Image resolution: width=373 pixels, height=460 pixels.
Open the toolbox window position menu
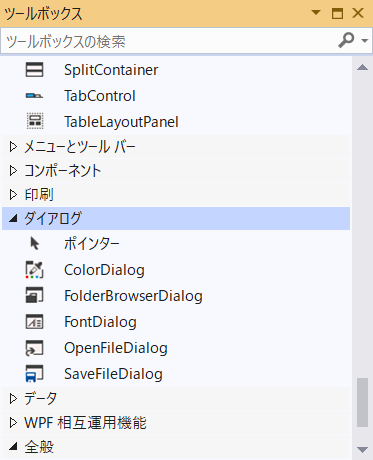click(315, 13)
